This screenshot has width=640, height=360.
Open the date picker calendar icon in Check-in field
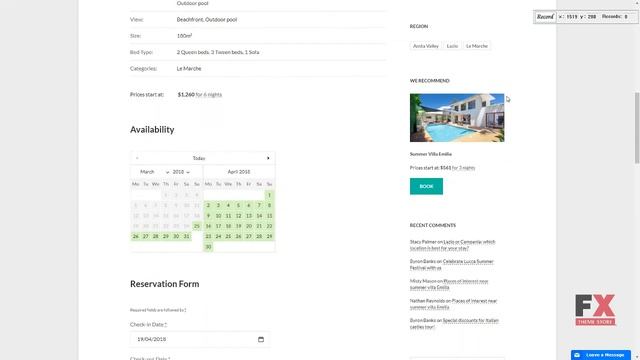click(261, 339)
